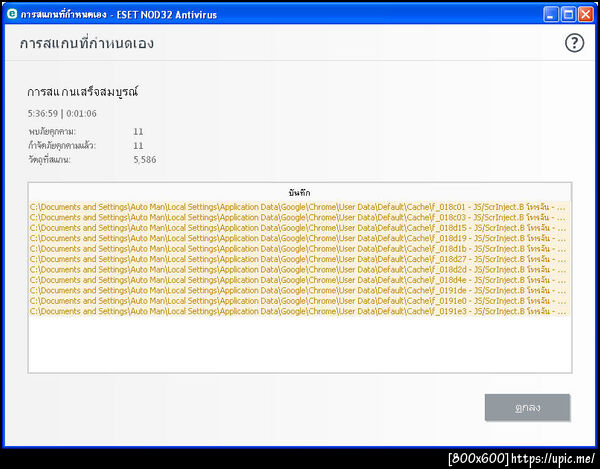
Task: Click the ESET logo in the title bar
Action: point(12,14)
